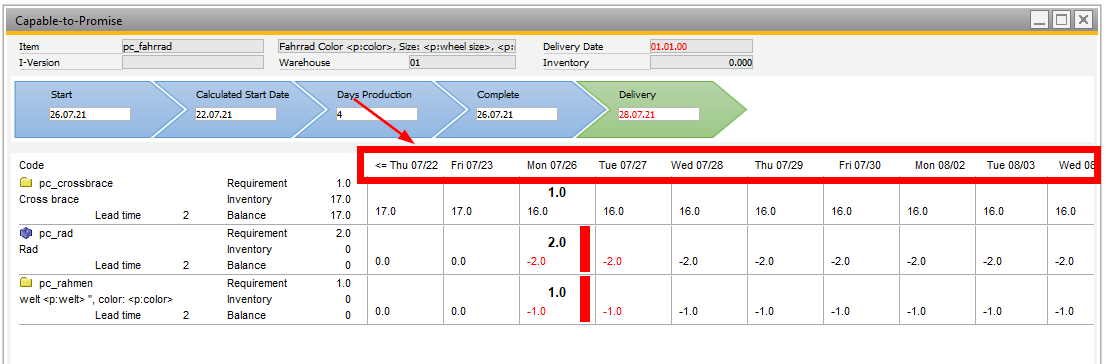Click the Delivery Date field 01.01.00
Viewport: 1105px width, 364px height.
tap(701, 46)
